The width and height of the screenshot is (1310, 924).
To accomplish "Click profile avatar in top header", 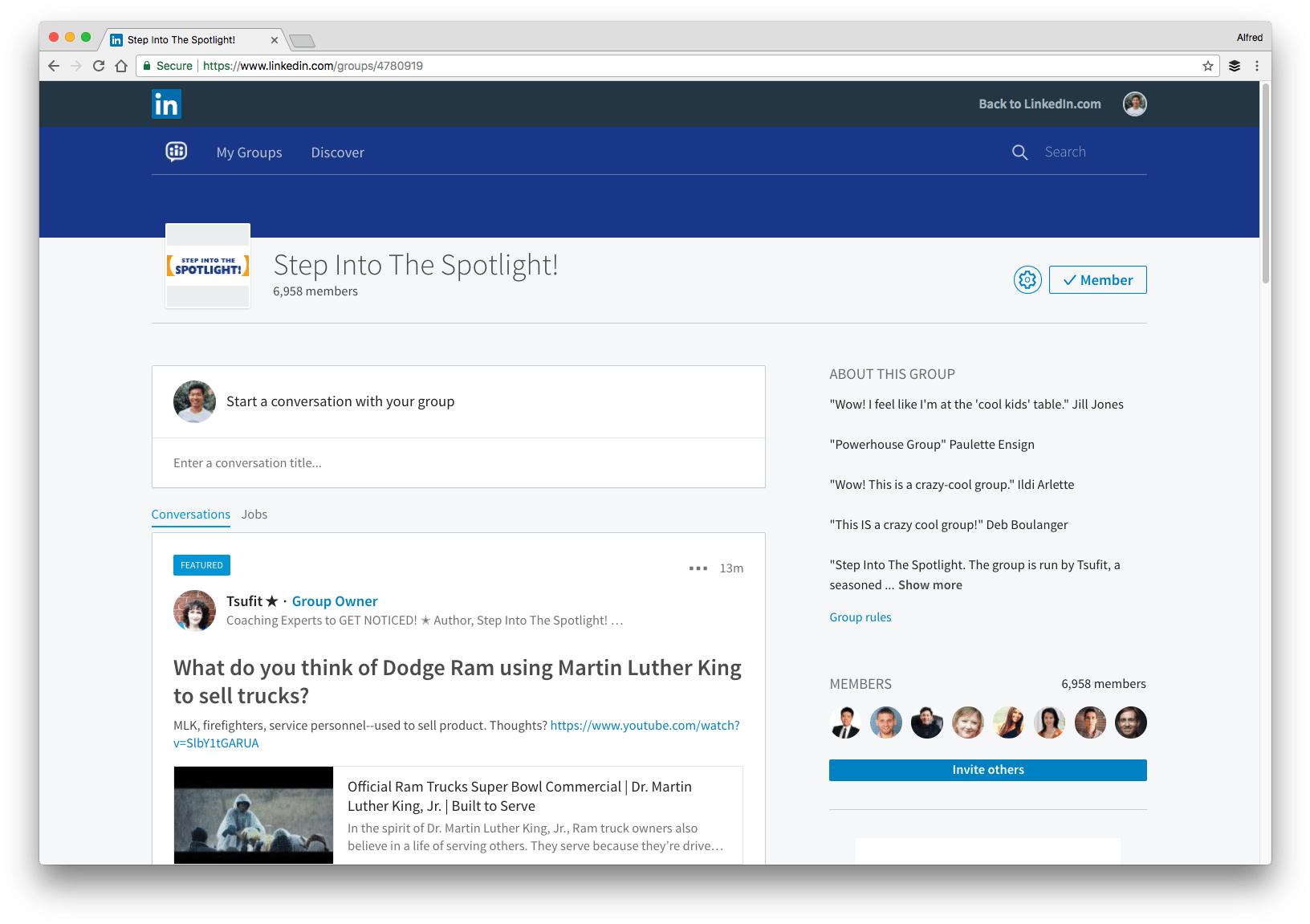I will click(1134, 104).
